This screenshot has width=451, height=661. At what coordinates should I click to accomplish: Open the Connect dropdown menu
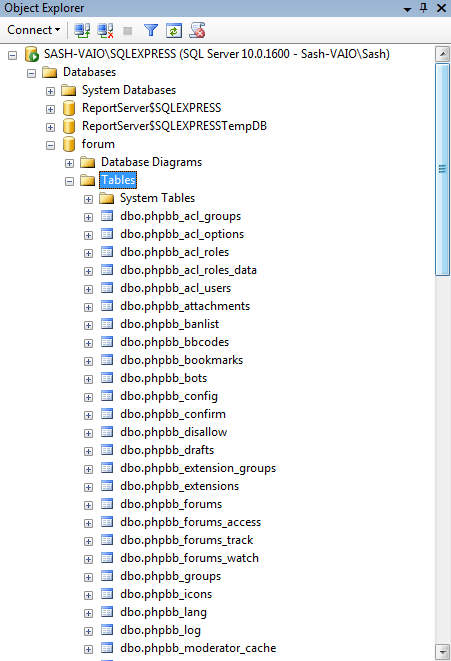tap(34, 30)
